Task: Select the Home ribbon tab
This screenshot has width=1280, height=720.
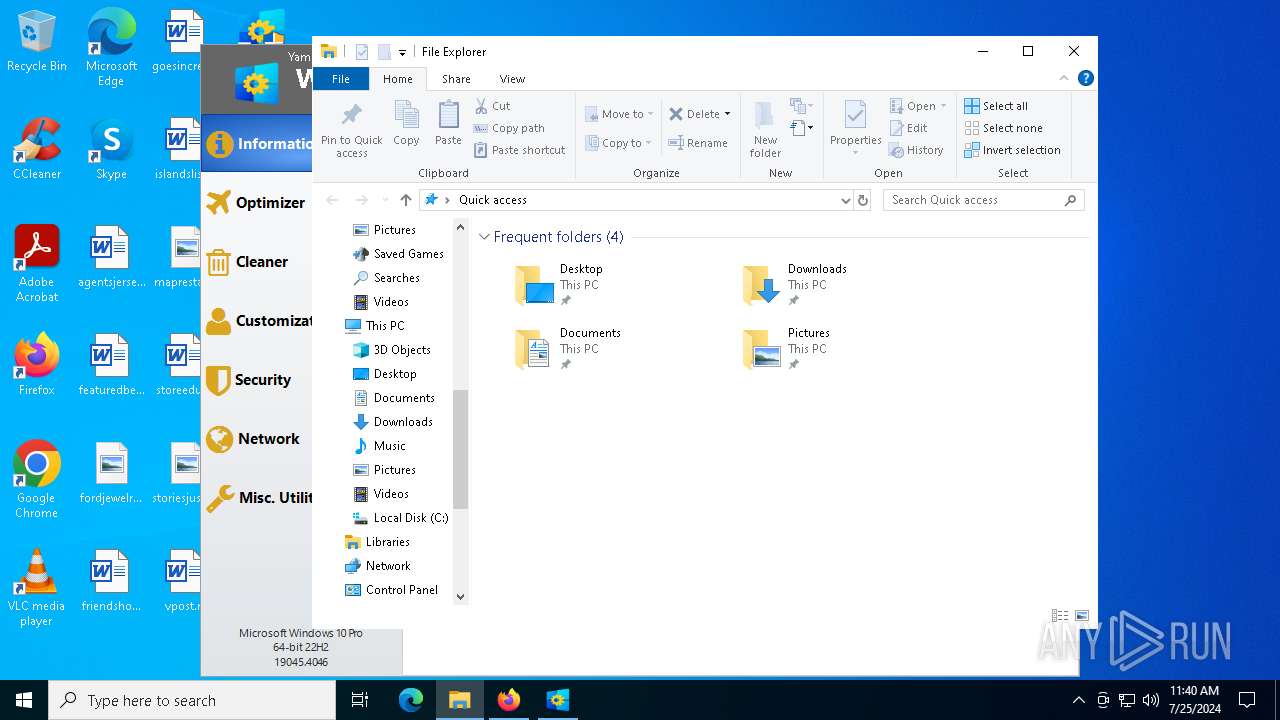Action: 397,79
